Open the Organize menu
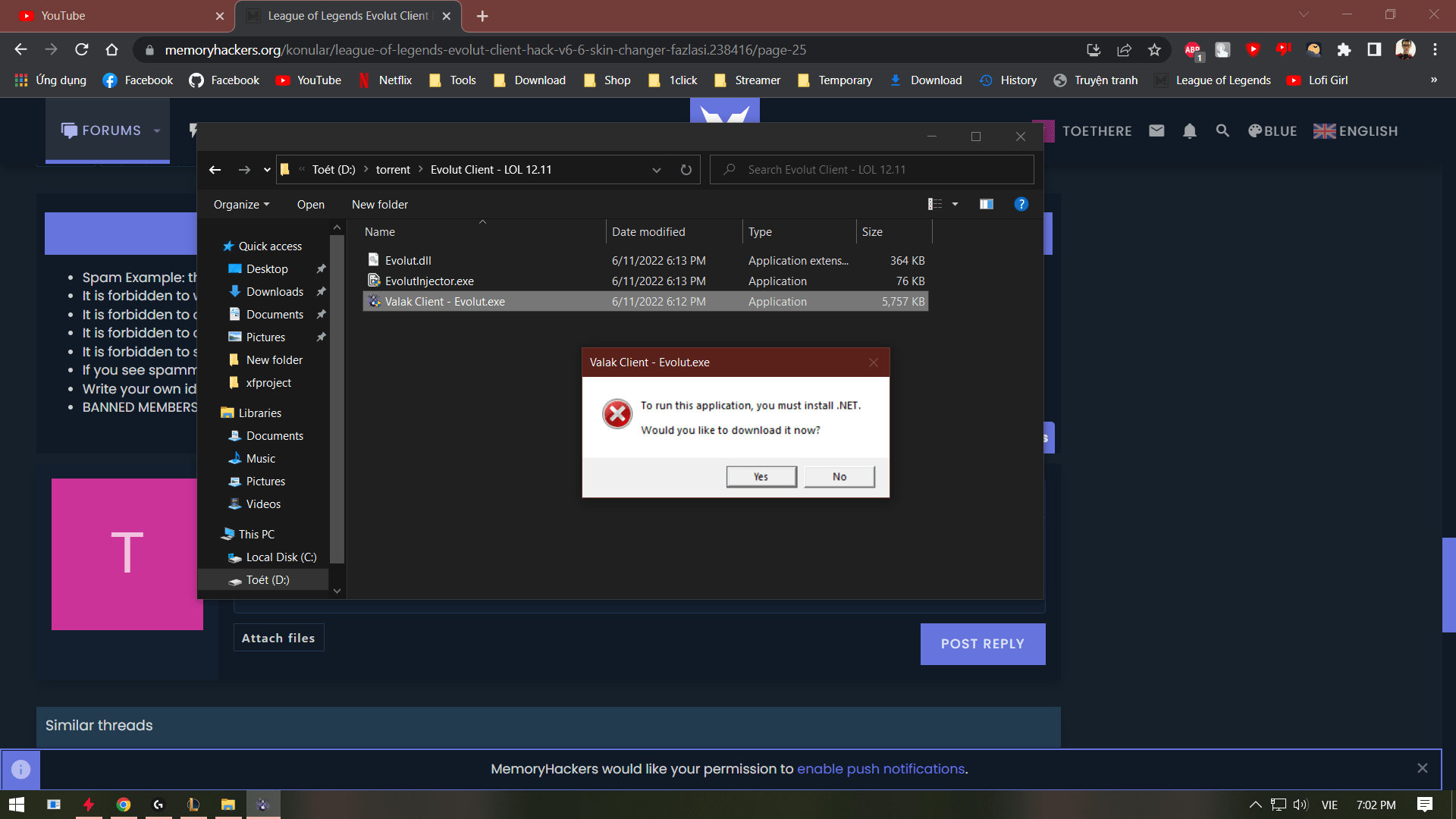Image resolution: width=1456 pixels, height=819 pixels. (x=241, y=205)
